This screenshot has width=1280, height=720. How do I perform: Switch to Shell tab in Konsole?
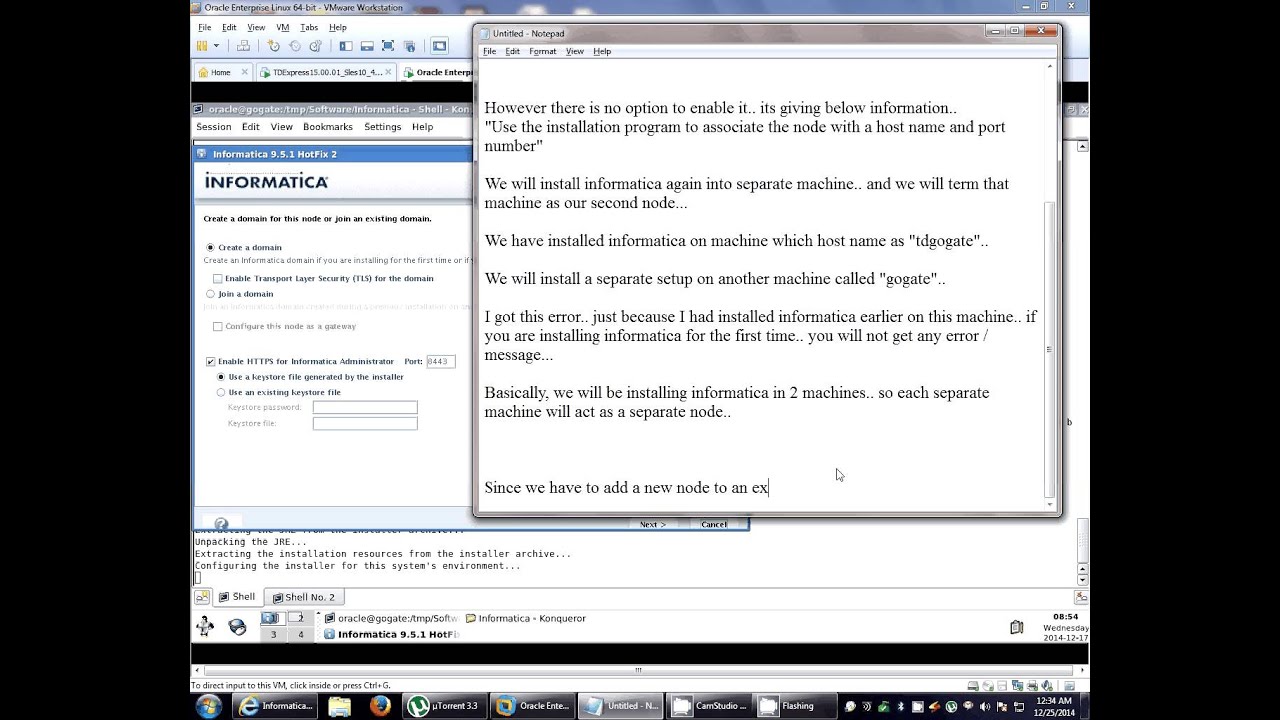(x=237, y=597)
